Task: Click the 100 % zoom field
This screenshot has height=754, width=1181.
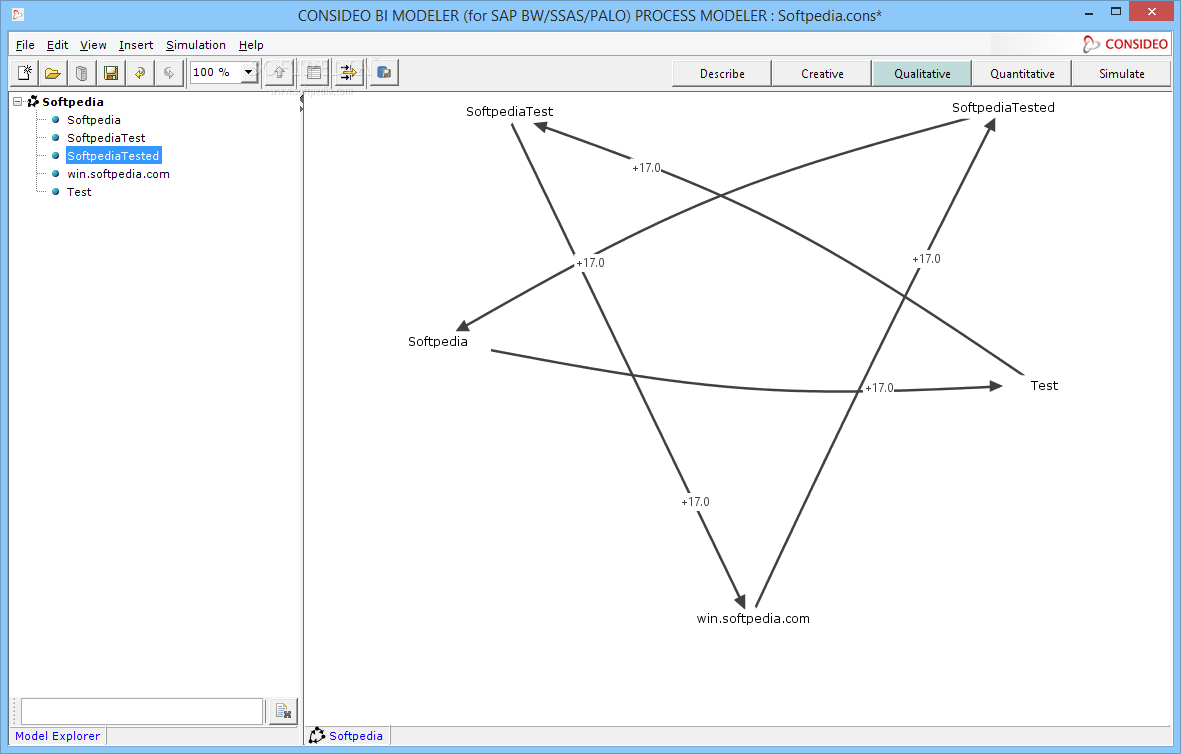Action: coord(215,72)
